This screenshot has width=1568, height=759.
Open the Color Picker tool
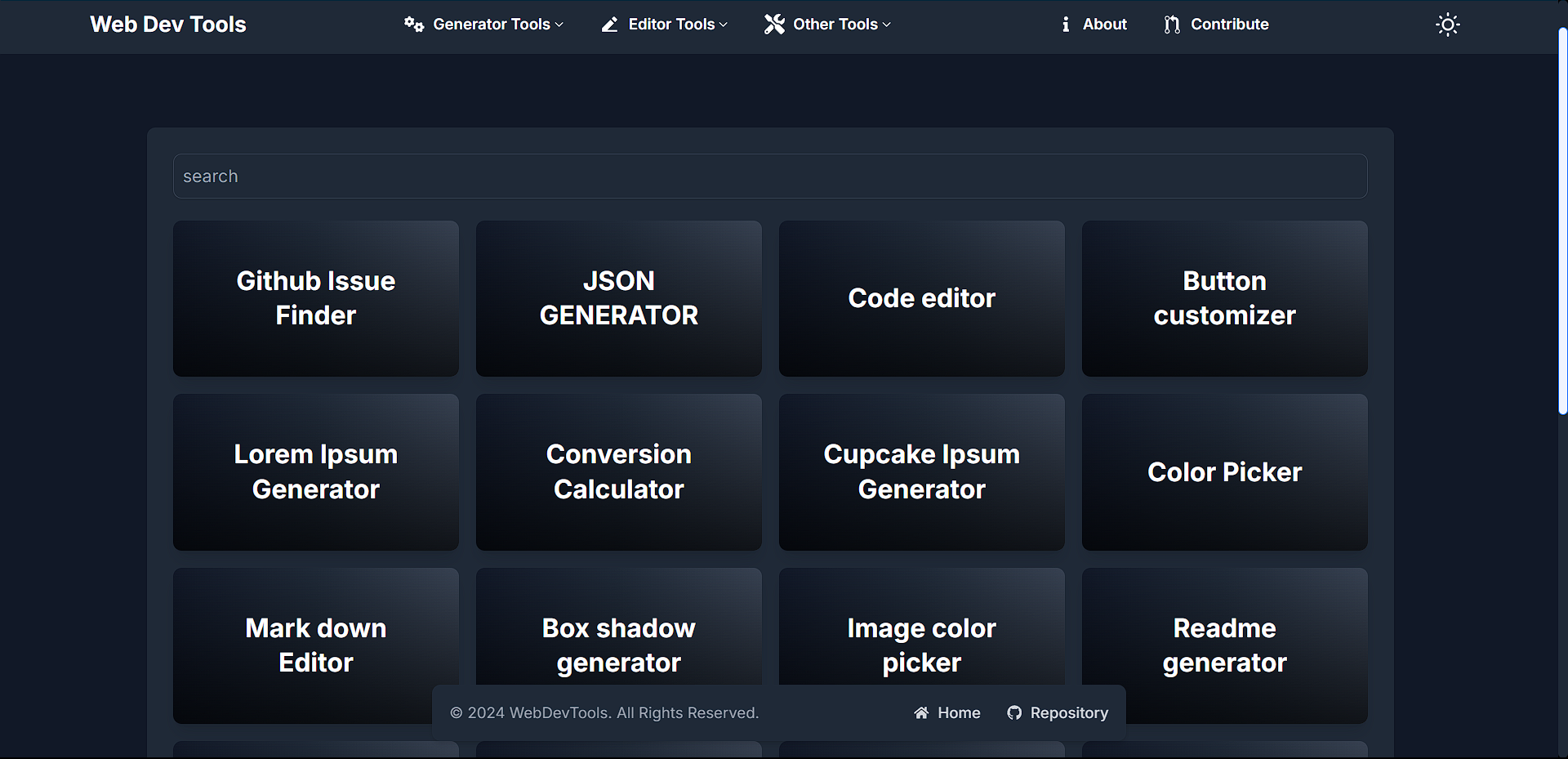tap(1224, 471)
